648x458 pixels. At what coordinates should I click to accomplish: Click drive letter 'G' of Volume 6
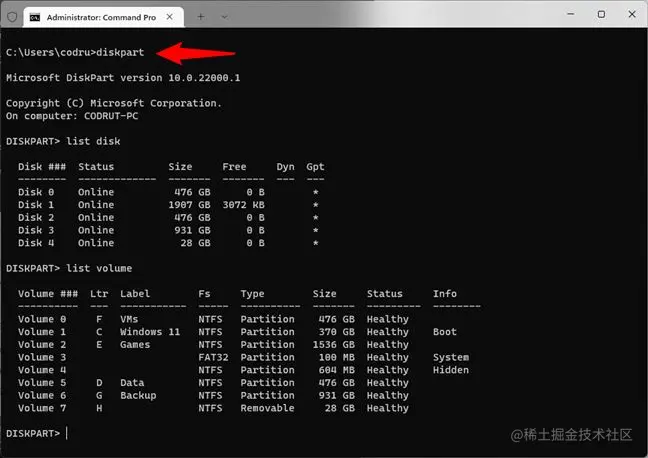99,396
